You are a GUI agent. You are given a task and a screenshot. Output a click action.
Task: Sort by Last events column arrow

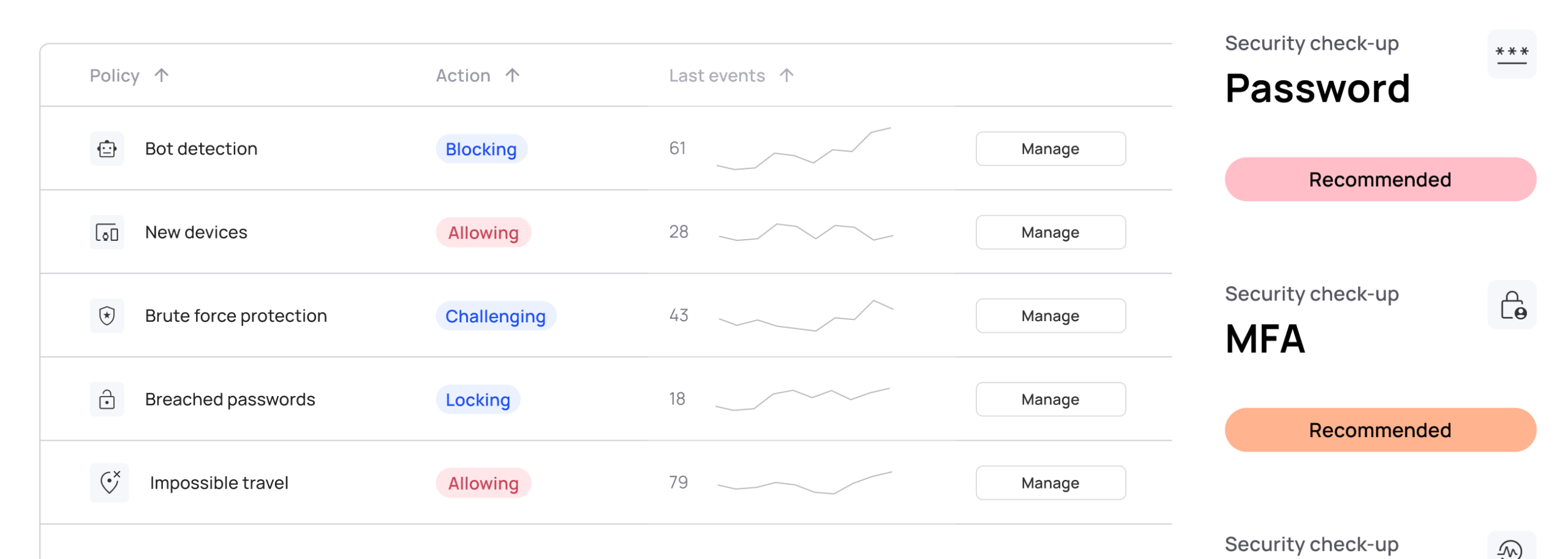click(x=787, y=75)
